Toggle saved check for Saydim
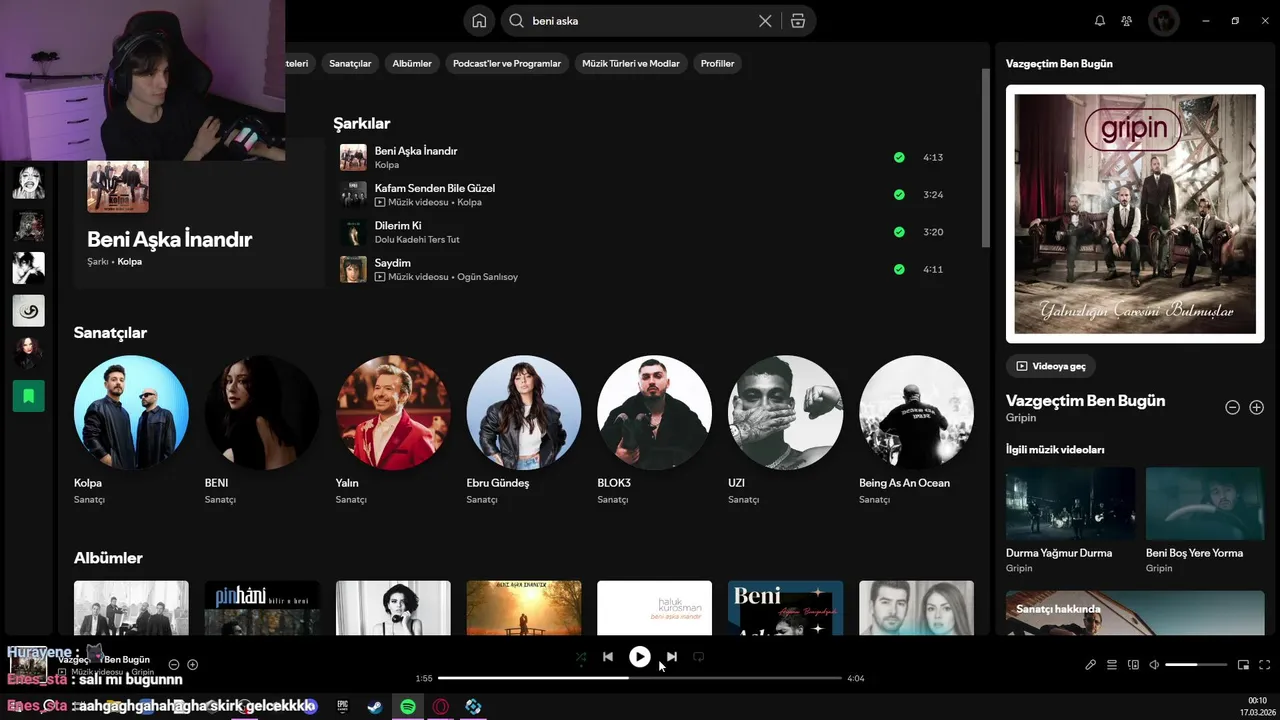This screenshot has height=720, width=1280. (899, 269)
